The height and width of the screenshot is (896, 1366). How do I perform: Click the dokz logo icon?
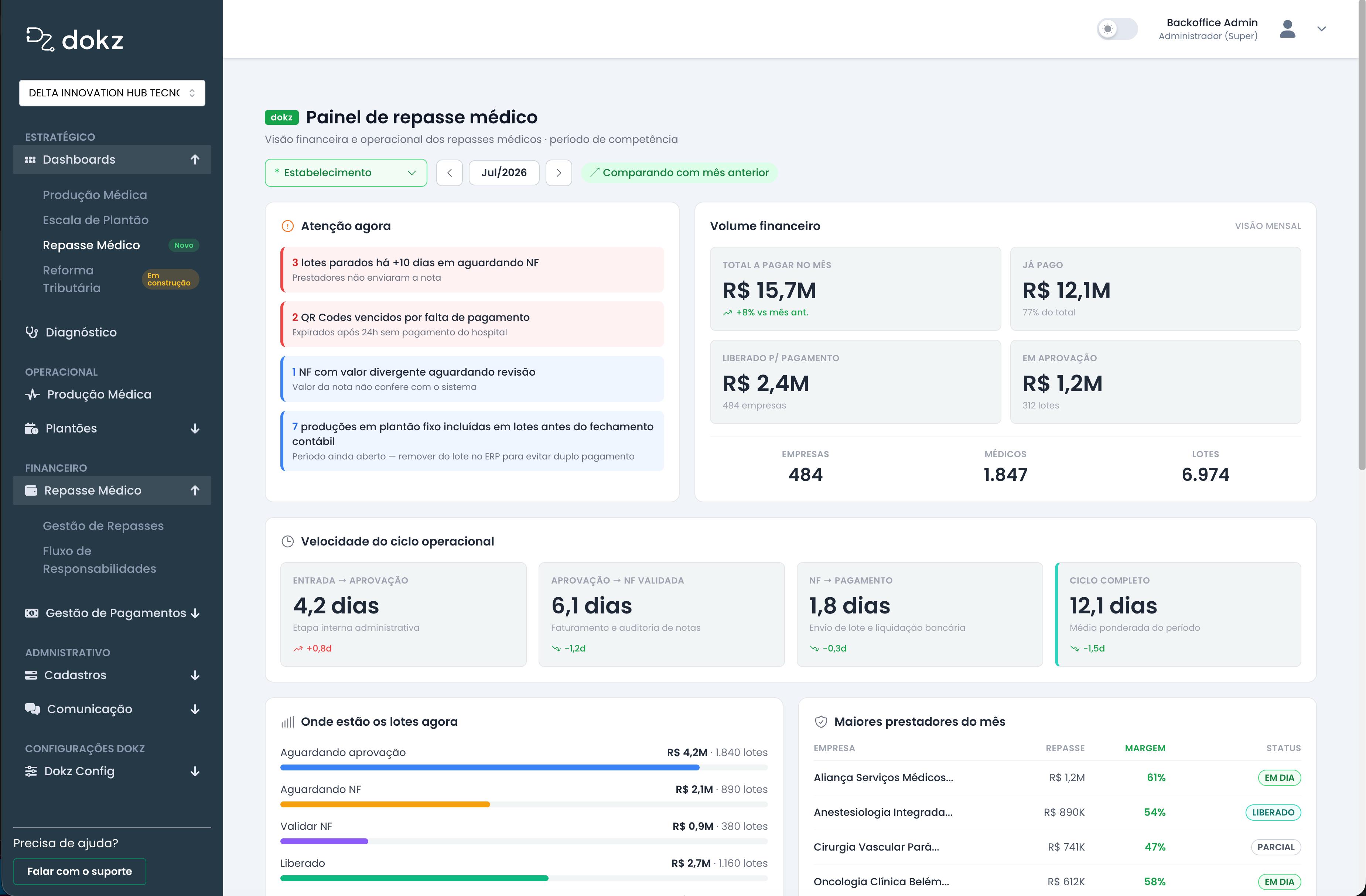[x=40, y=39]
